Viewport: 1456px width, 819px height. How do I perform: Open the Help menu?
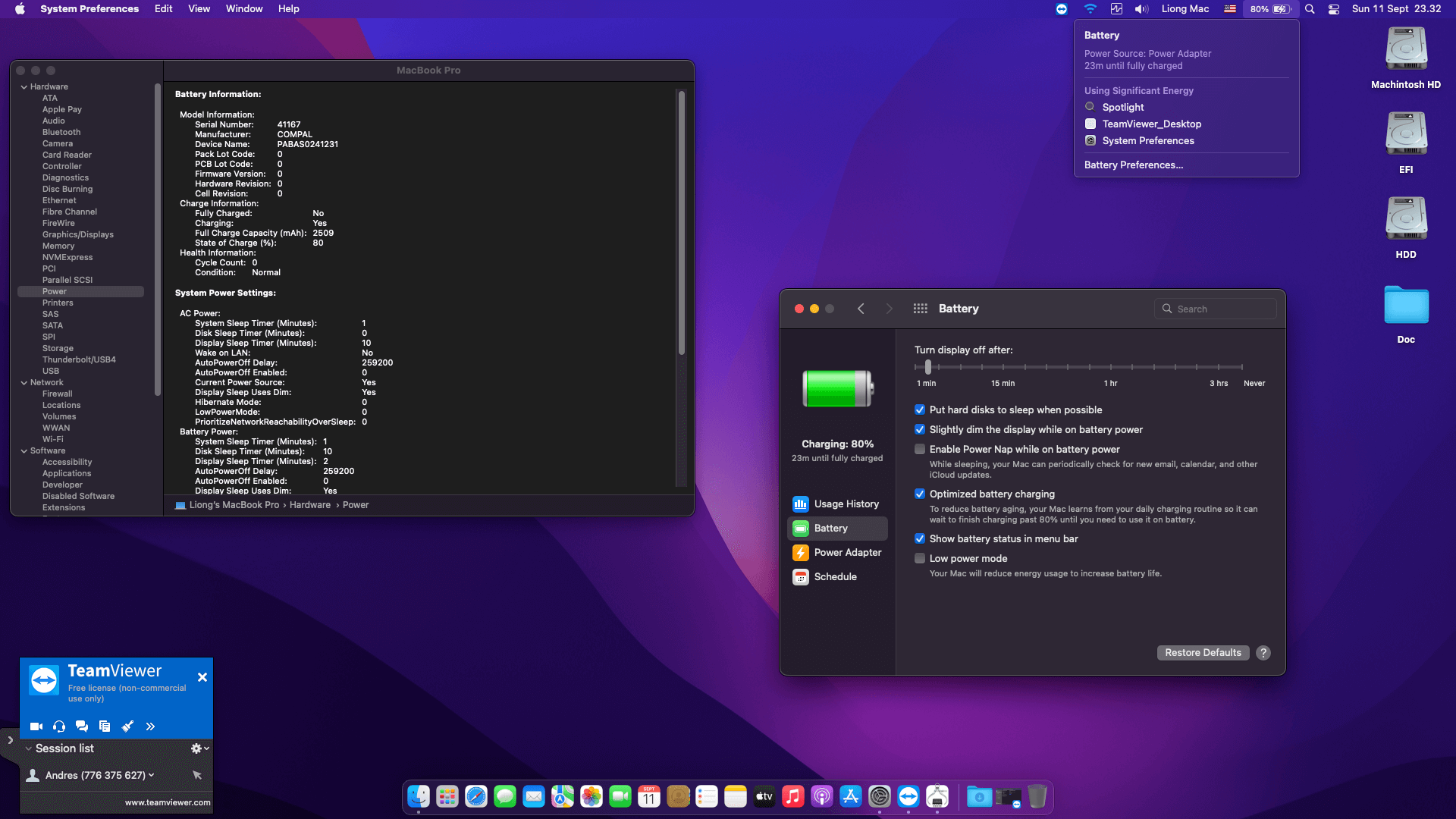coord(288,8)
